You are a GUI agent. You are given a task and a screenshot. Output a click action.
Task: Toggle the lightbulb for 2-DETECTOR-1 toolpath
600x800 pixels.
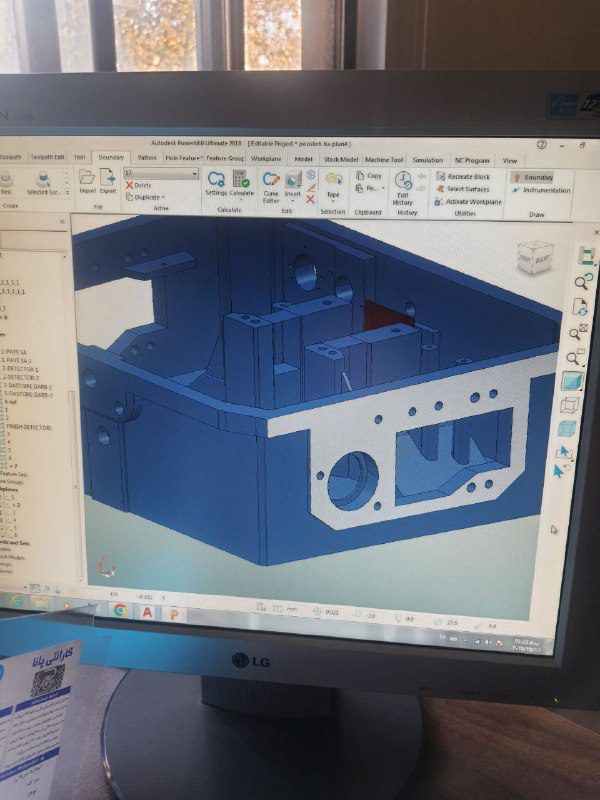[x=4, y=369]
